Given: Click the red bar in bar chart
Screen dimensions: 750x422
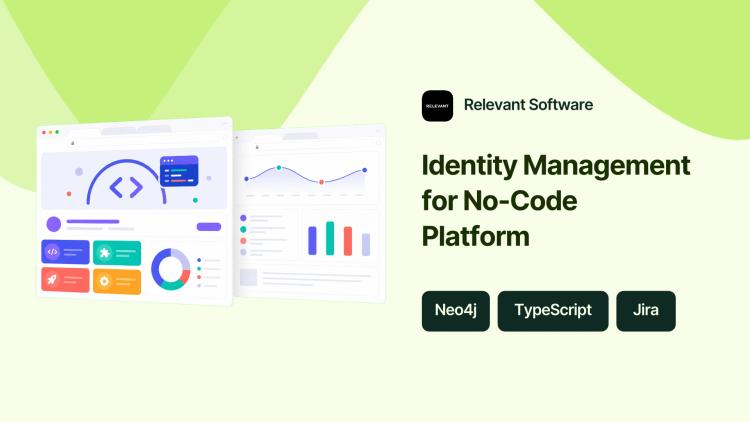Looking at the screenshot, I should 348,241.
